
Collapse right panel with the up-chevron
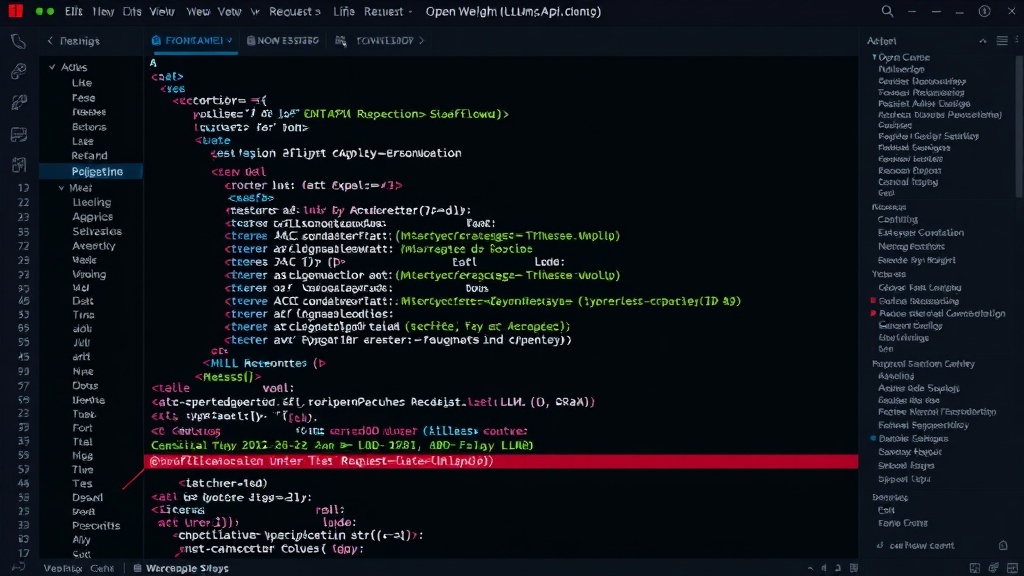click(983, 40)
